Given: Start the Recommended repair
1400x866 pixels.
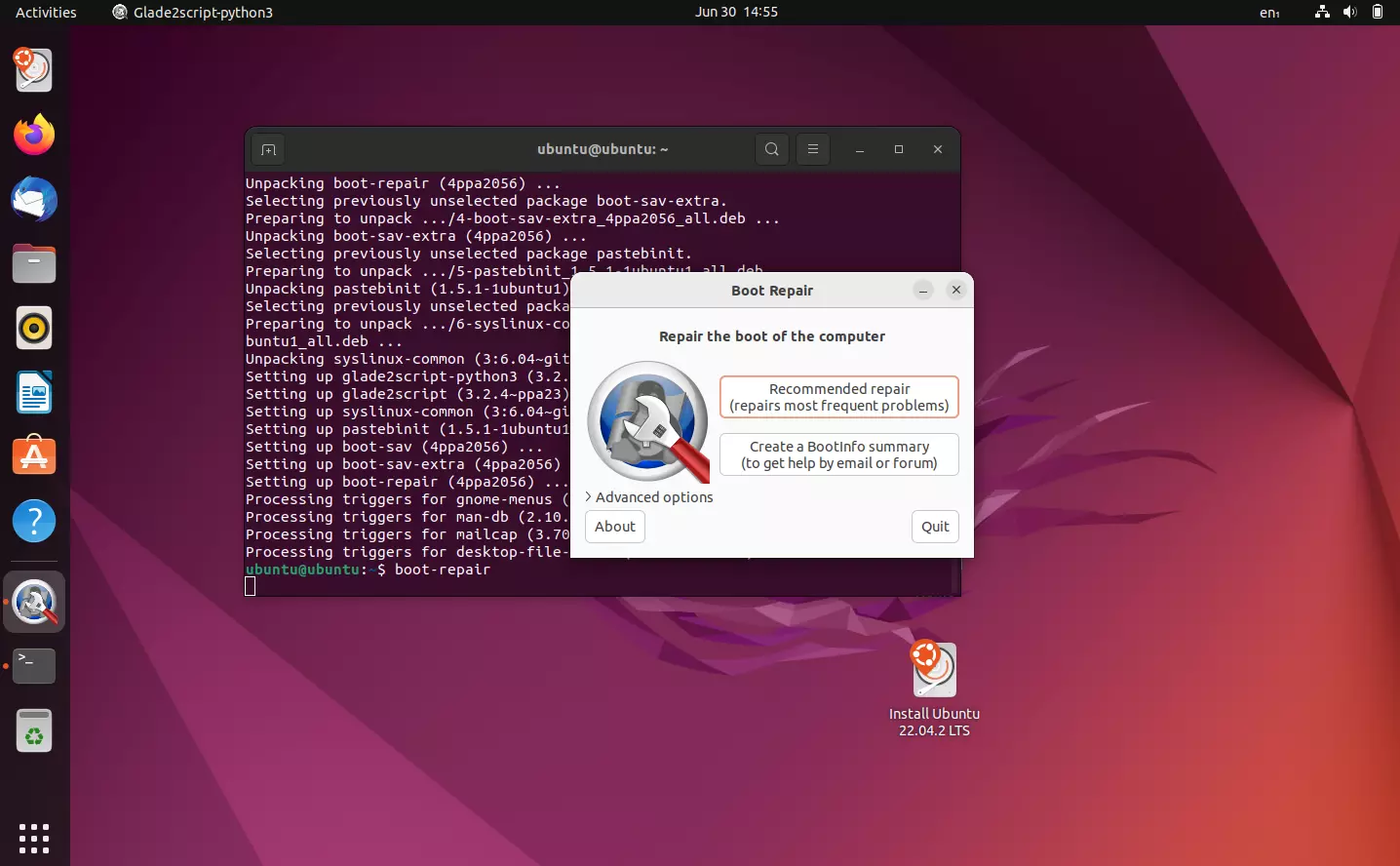Looking at the screenshot, I should click(838, 397).
